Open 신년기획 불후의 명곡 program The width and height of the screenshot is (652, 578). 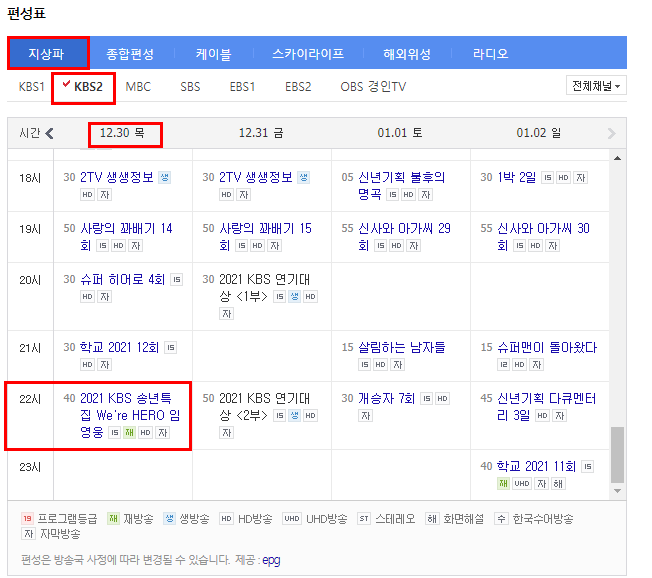401,185
